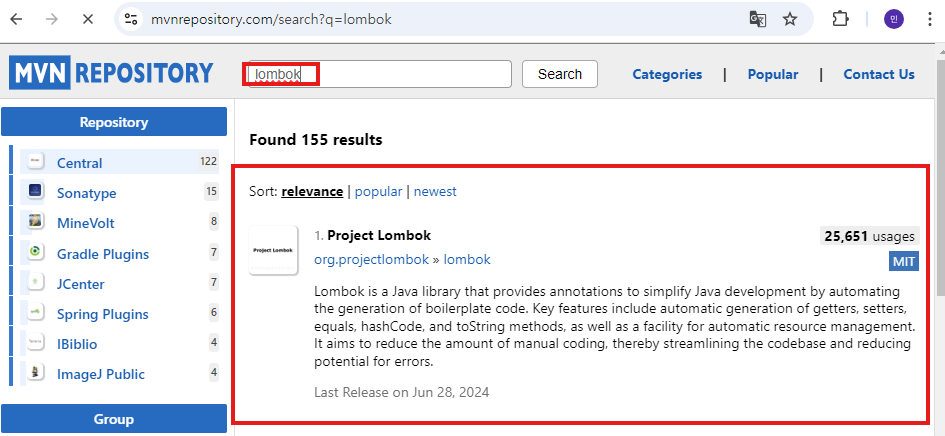This screenshot has height=436, width=945.
Task: Sort results by popular
Action: pos(378,192)
